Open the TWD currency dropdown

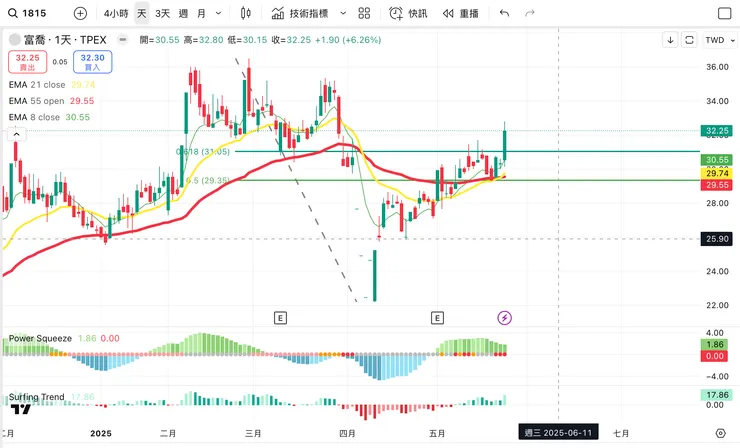[x=719, y=40]
